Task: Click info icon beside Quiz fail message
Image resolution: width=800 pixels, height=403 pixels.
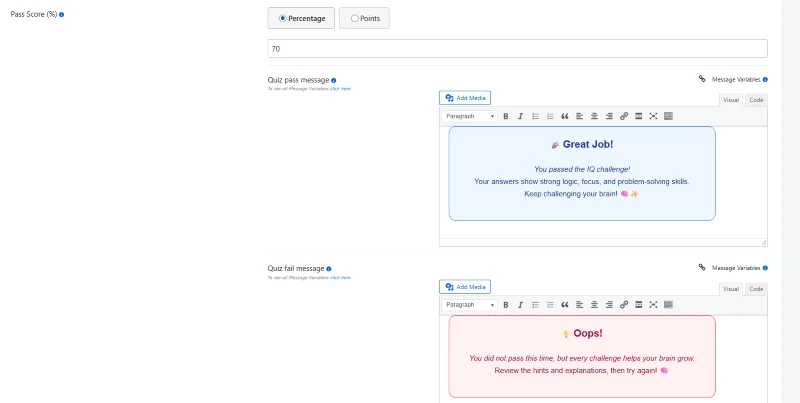Action: click(x=329, y=269)
